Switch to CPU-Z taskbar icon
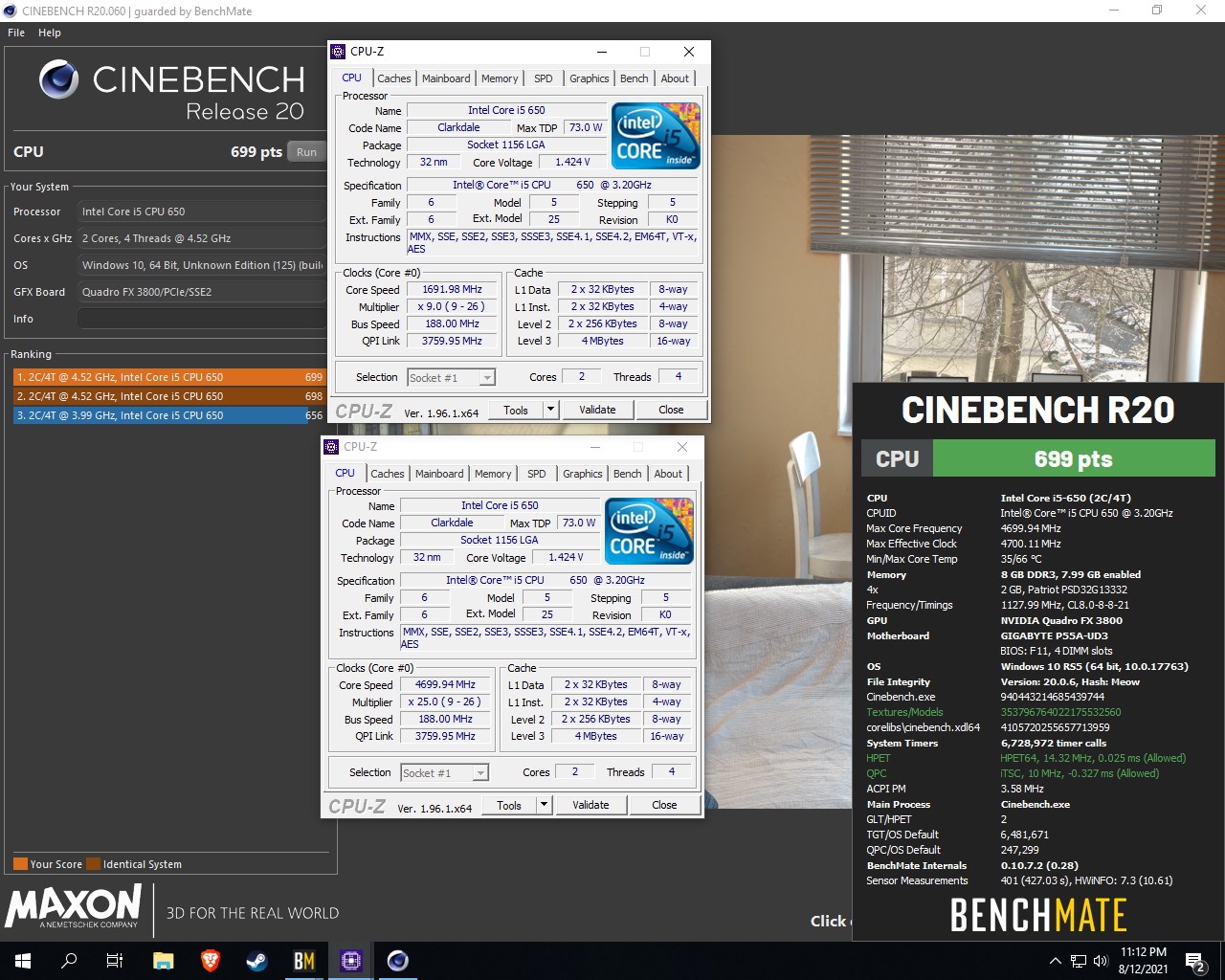The height and width of the screenshot is (980, 1225). coord(351,961)
